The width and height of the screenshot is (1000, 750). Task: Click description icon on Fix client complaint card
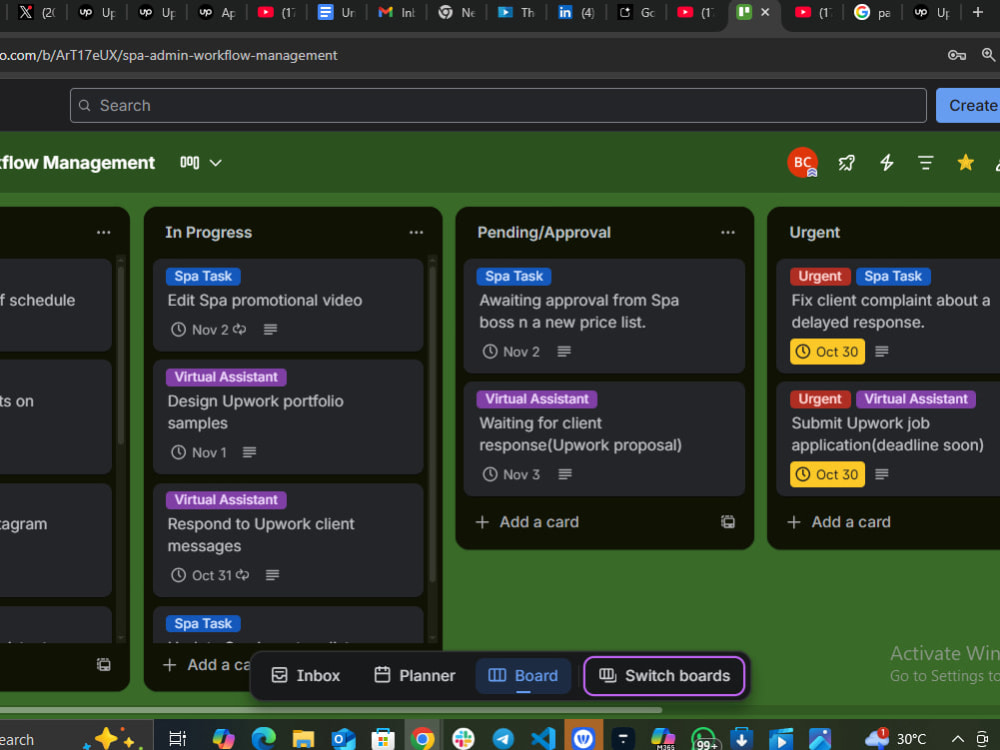point(882,351)
